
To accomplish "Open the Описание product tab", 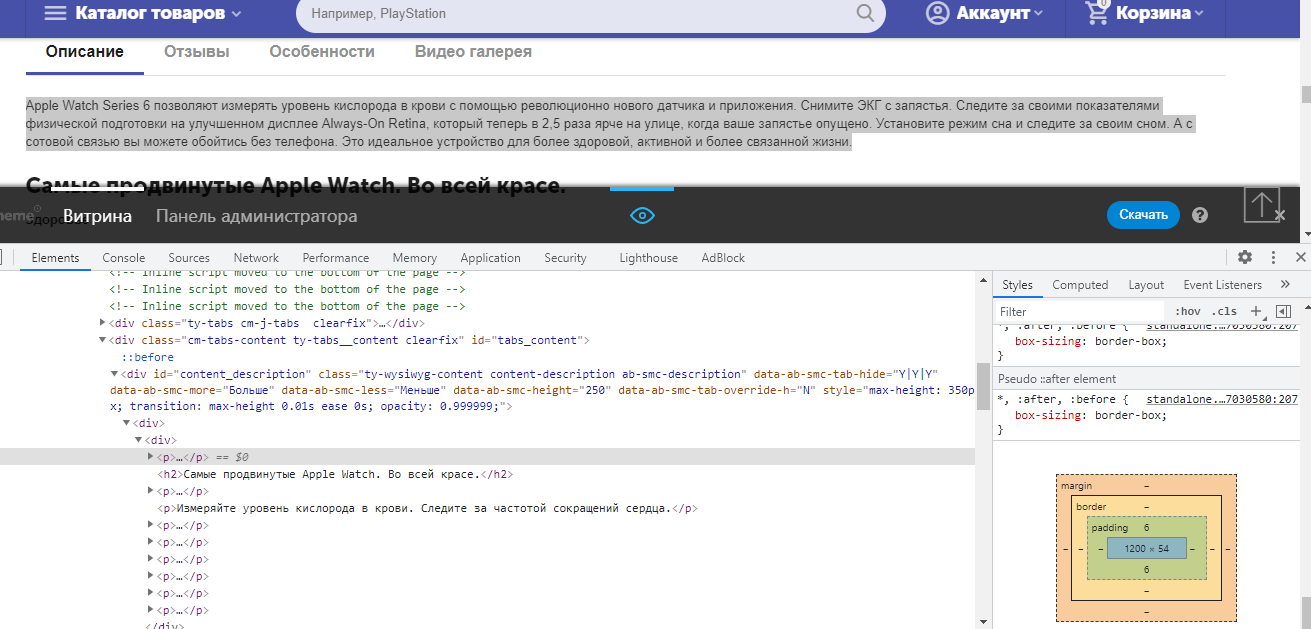I will coord(85,52).
